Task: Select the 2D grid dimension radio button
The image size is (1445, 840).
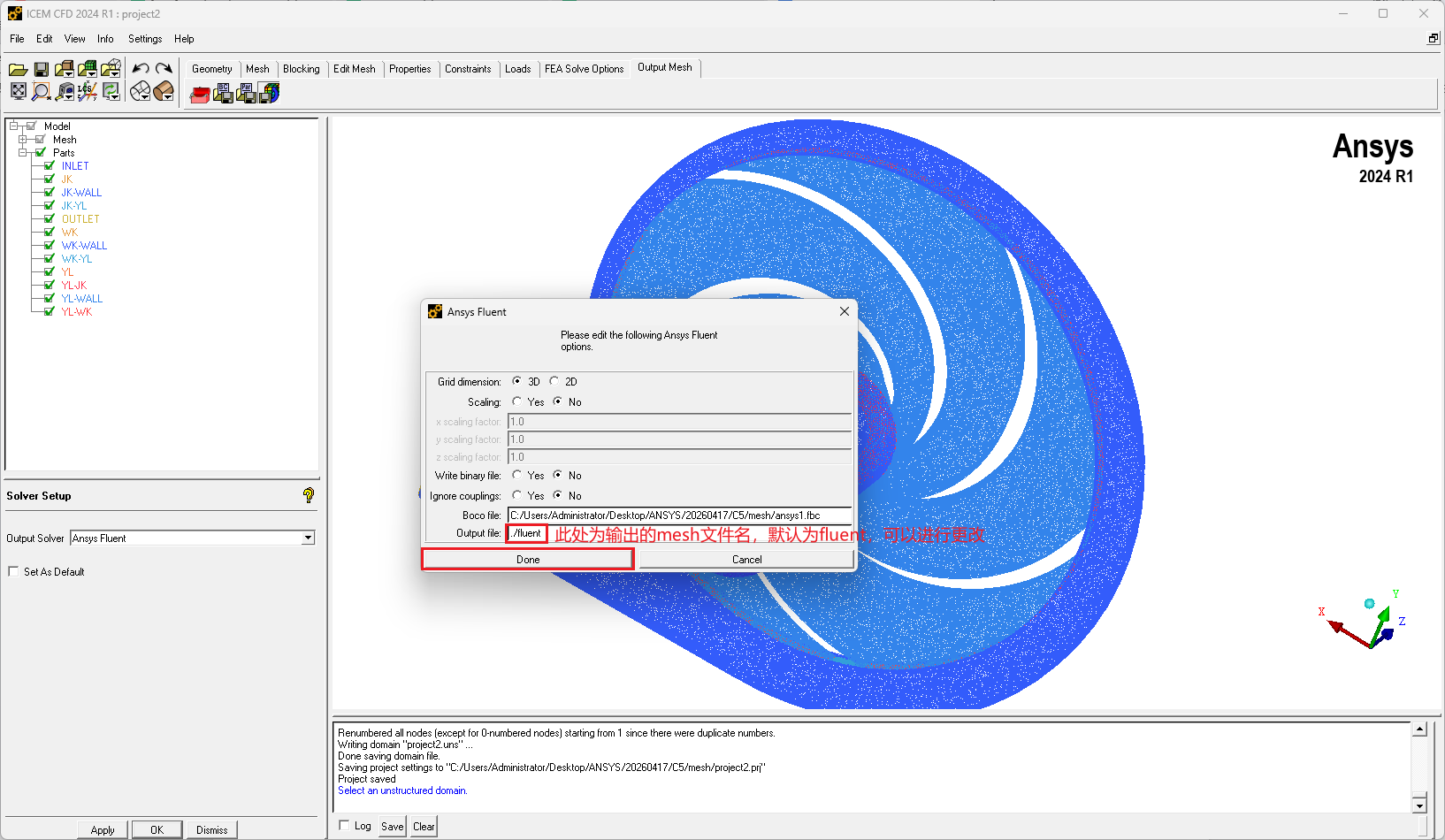Action: click(554, 381)
